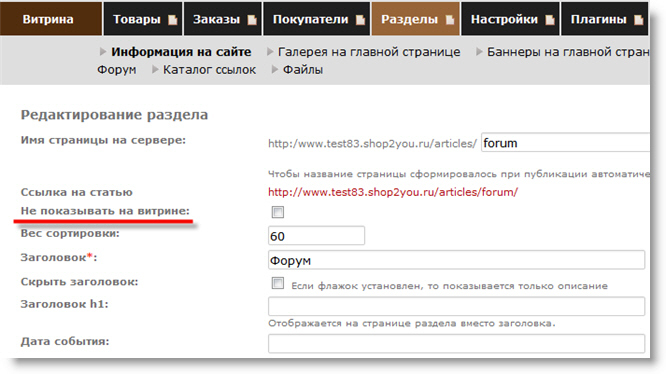Go to Форум submenu link
666x374 pixels.
point(117,70)
